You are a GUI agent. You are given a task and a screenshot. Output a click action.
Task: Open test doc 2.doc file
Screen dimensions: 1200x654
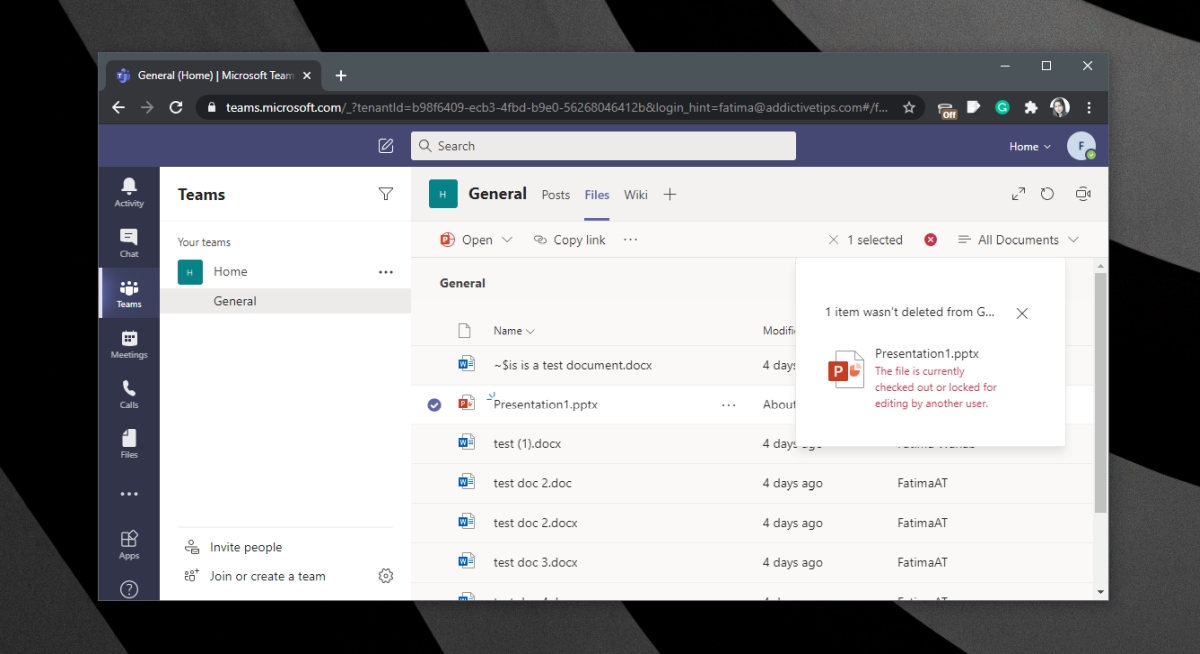532,483
